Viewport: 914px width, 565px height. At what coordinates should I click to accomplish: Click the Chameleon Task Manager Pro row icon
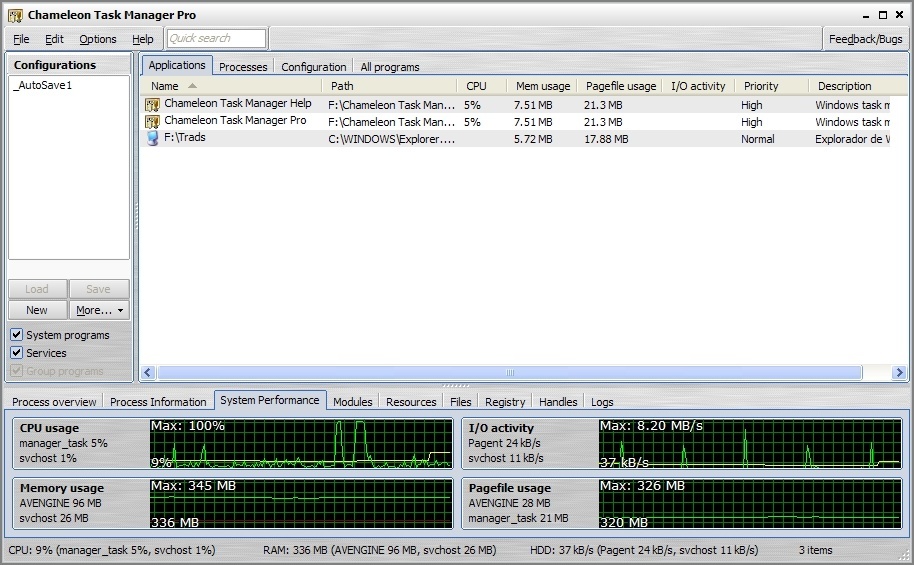pyautogui.click(x=152, y=122)
